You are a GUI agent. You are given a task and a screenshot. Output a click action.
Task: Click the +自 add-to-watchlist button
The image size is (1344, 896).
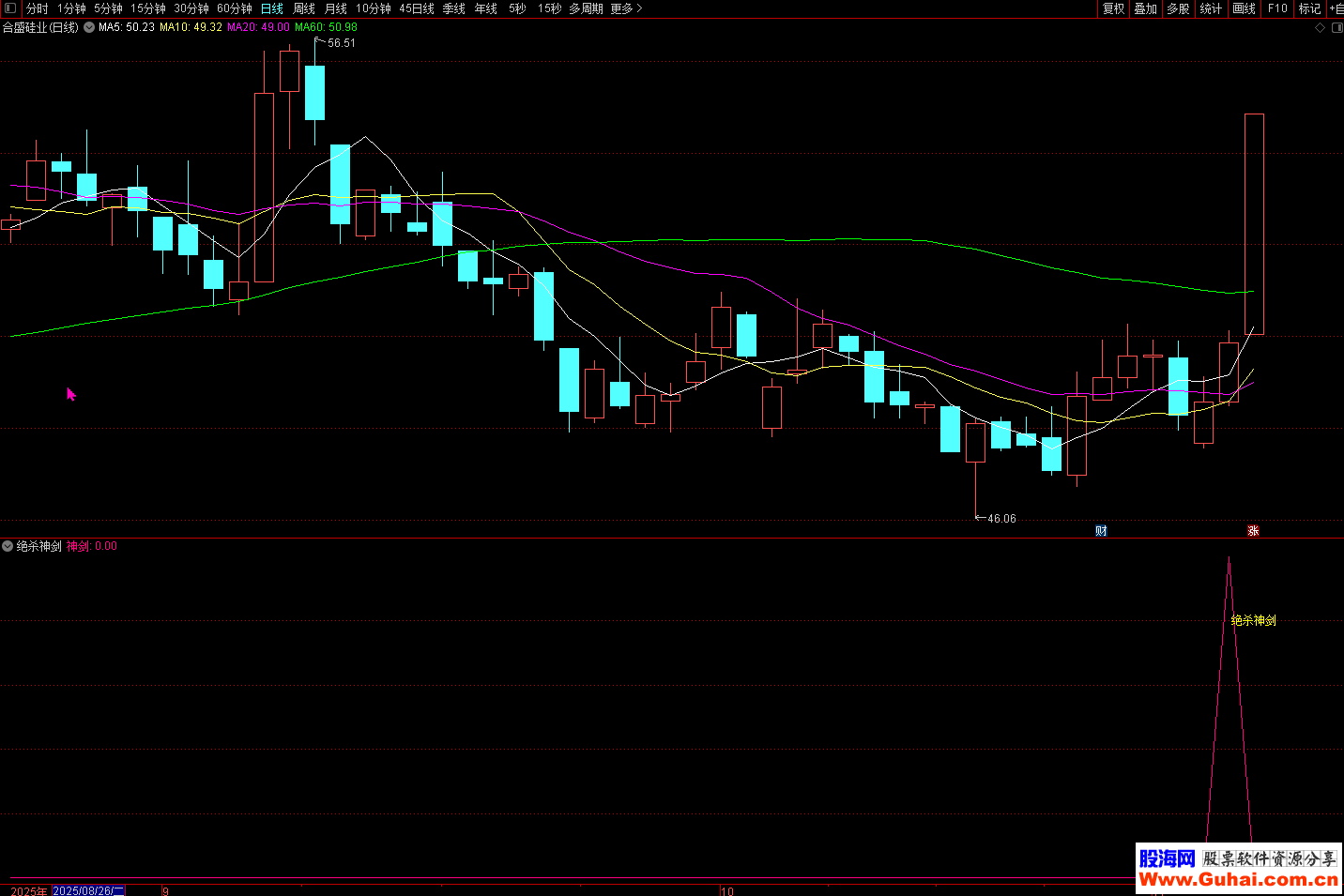click(x=1336, y=8)
